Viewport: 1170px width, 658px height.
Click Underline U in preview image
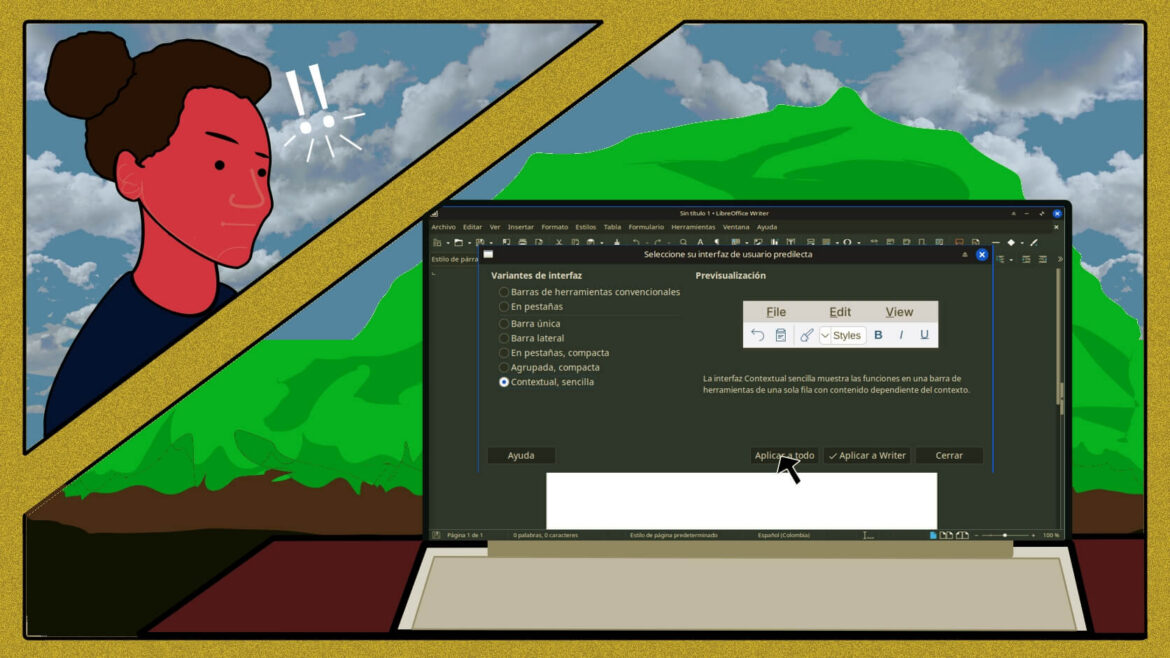(x=924, y=335)
